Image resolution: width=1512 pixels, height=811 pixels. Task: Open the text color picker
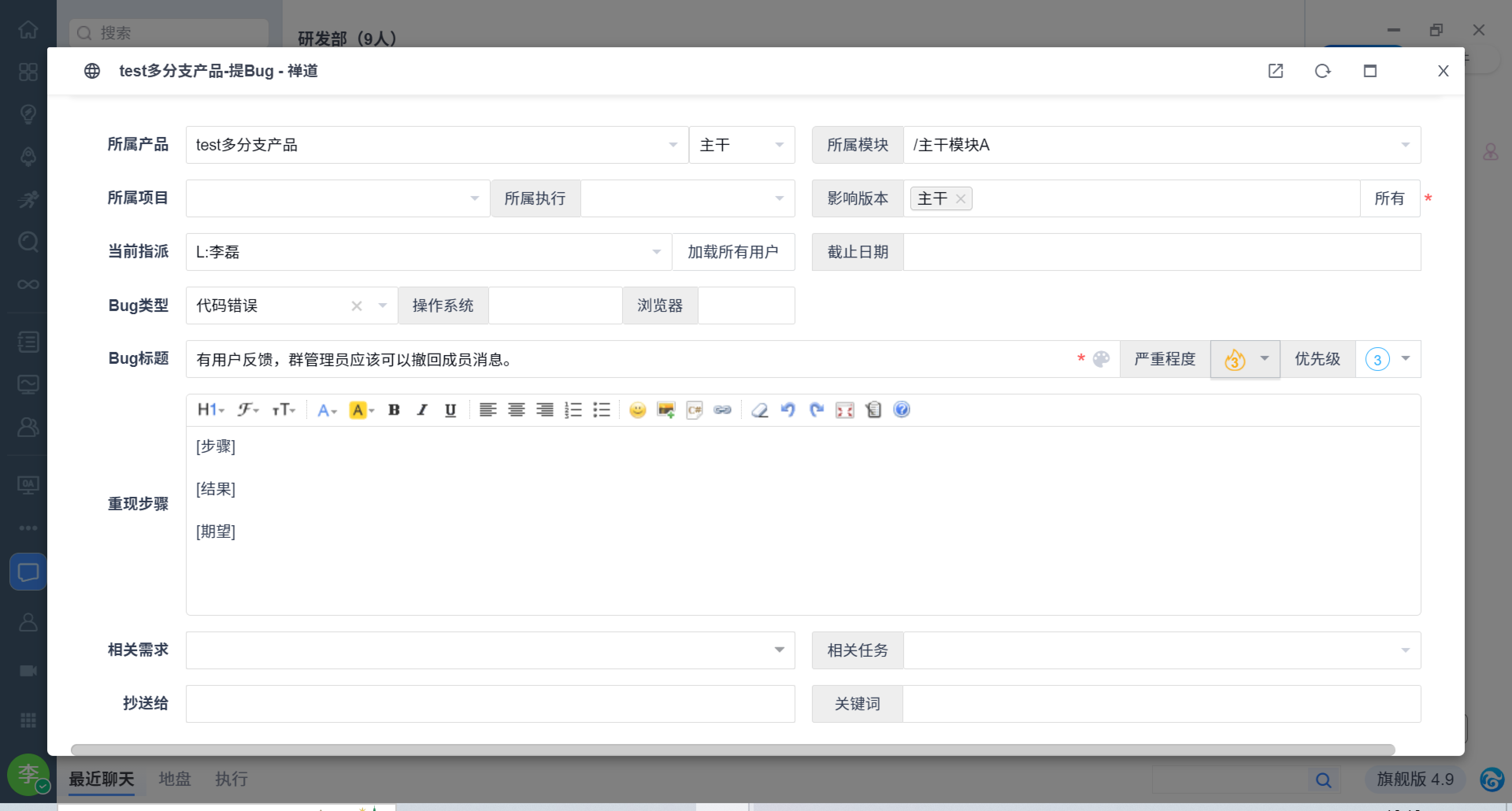click(x=326, y=409)
